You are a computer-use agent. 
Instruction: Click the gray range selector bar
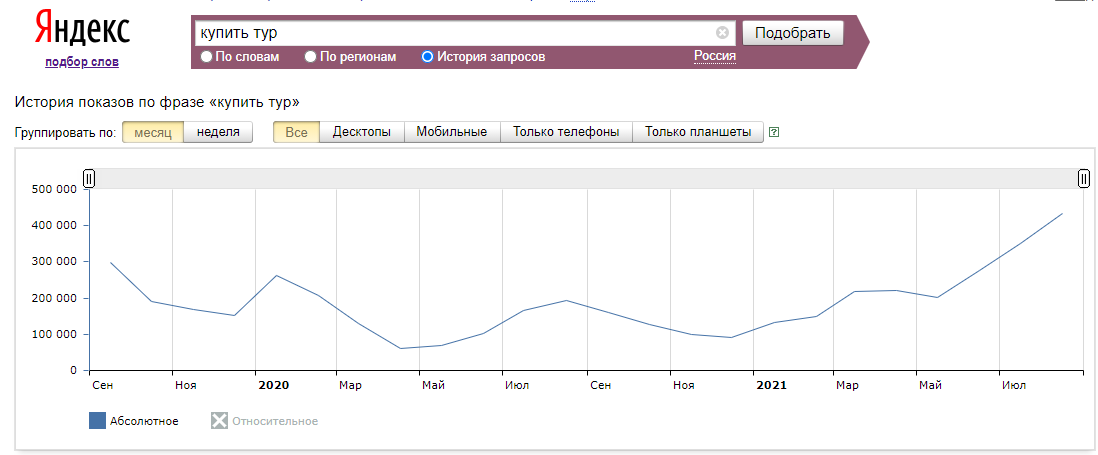point(586,178)
